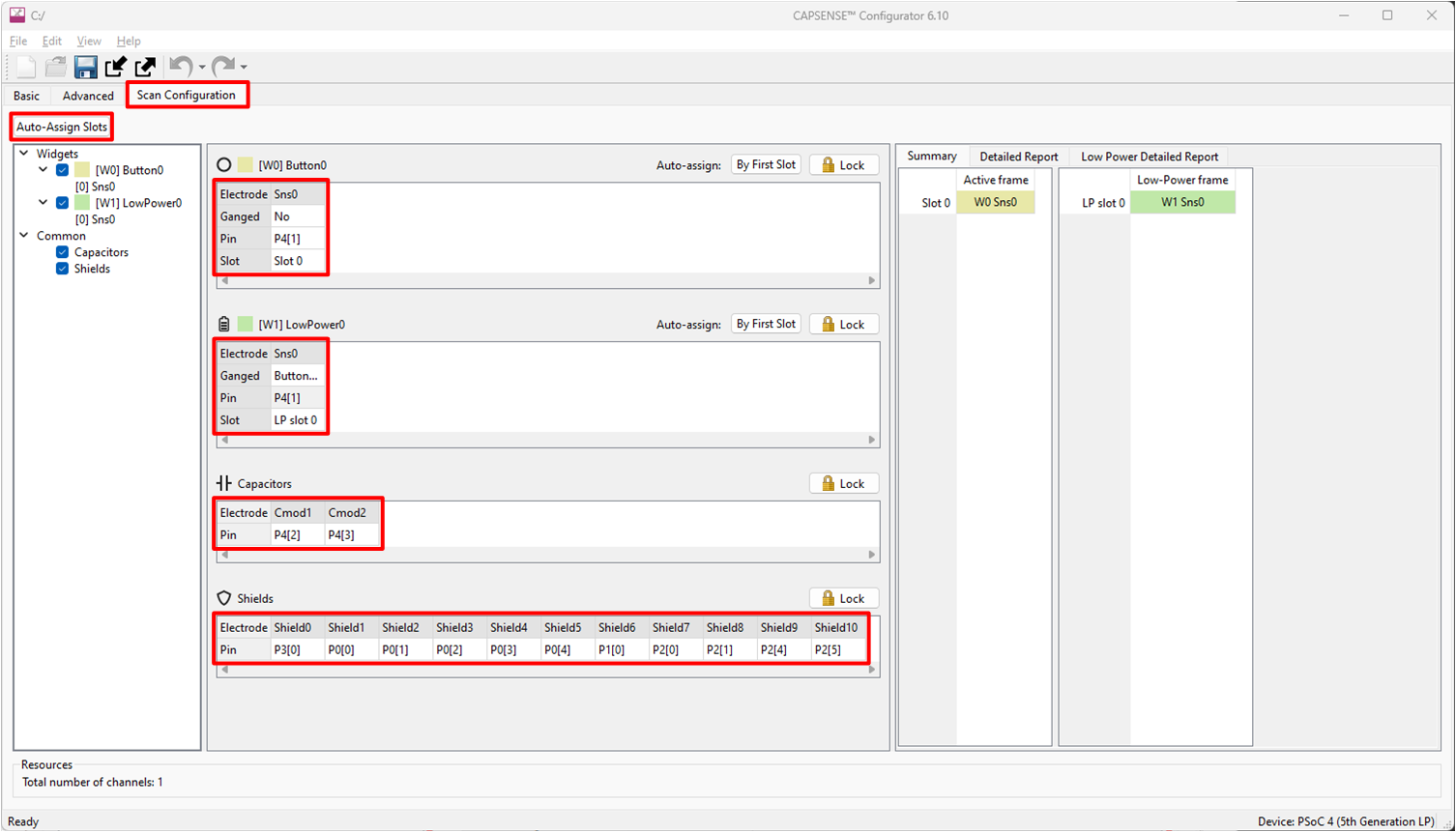Toggle the [W0] Button0 checkbox in tree
The height and width of the screenshot is (832, 1456).
(x=63, y=170)
